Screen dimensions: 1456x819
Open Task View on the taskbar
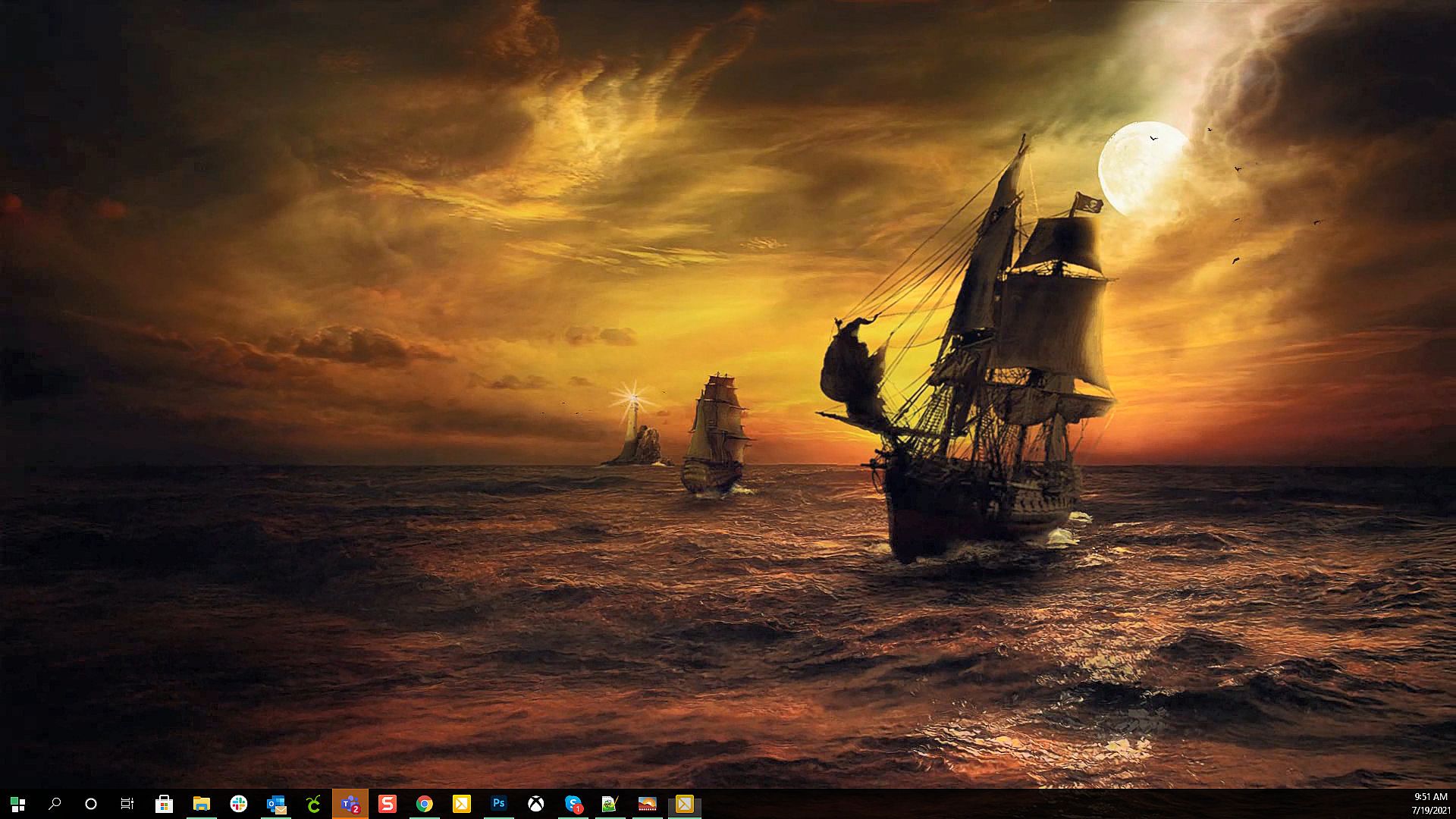click(127, 804)
